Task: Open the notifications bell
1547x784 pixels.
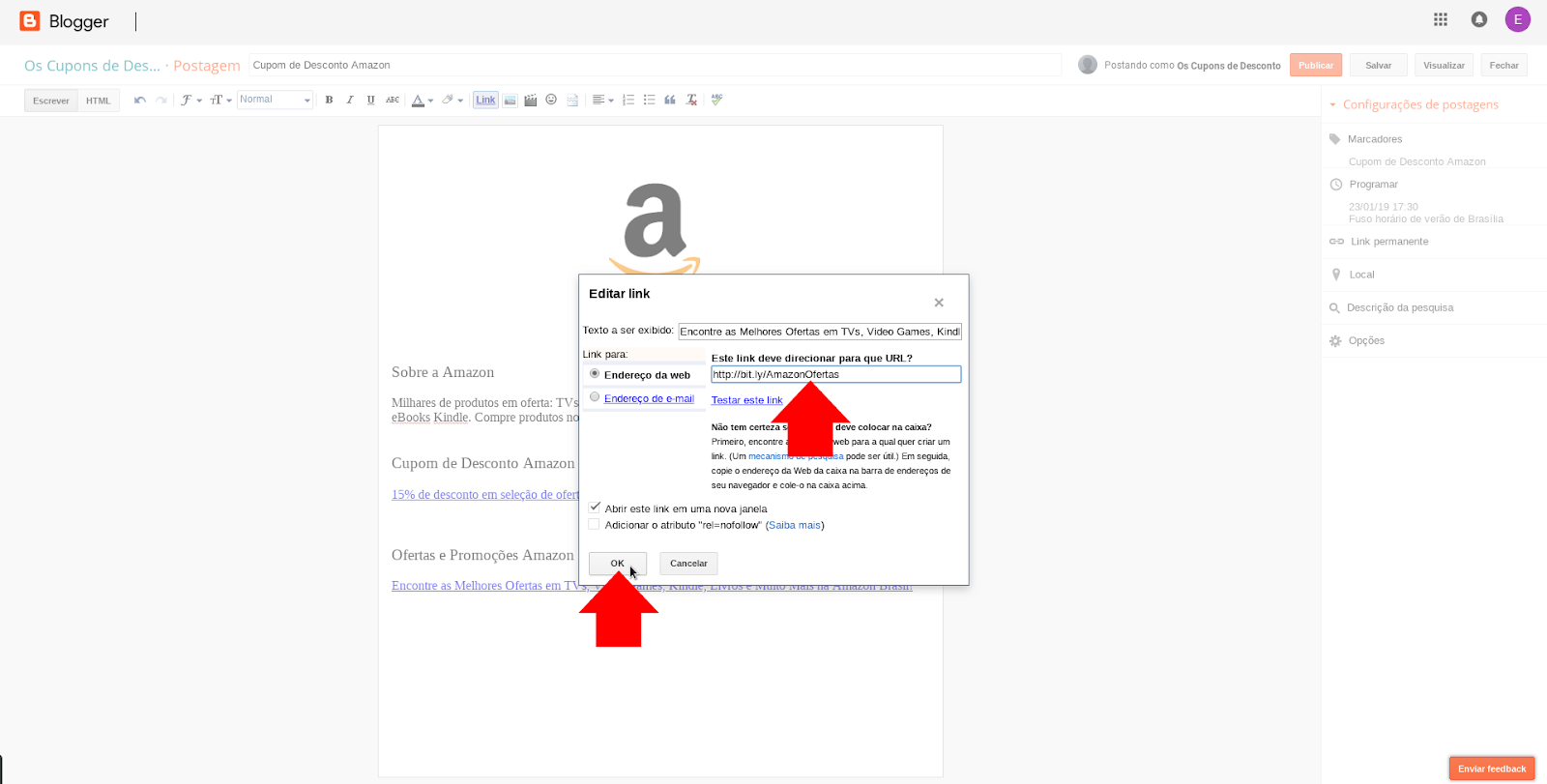Action: (1479, 19)
